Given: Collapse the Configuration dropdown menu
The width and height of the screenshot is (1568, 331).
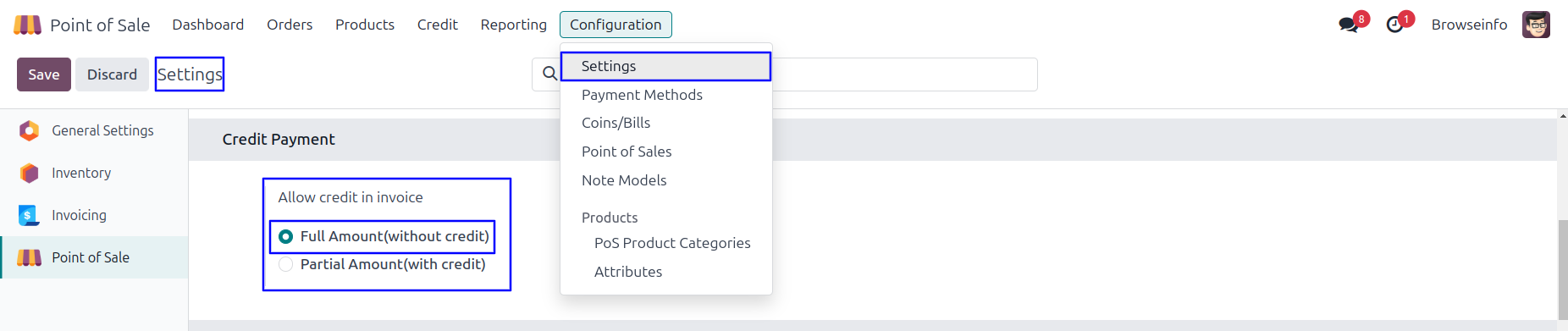Looking at the screenshot, I should point(616,25).
